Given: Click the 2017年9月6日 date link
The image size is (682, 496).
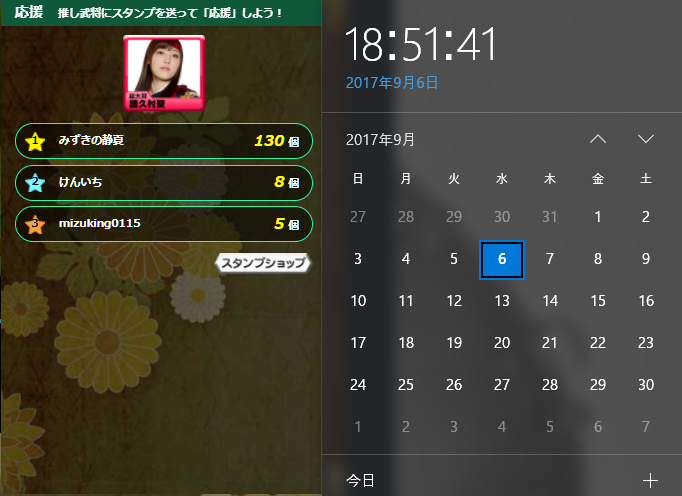Looking at the screenshot, I should click(391, 82).
